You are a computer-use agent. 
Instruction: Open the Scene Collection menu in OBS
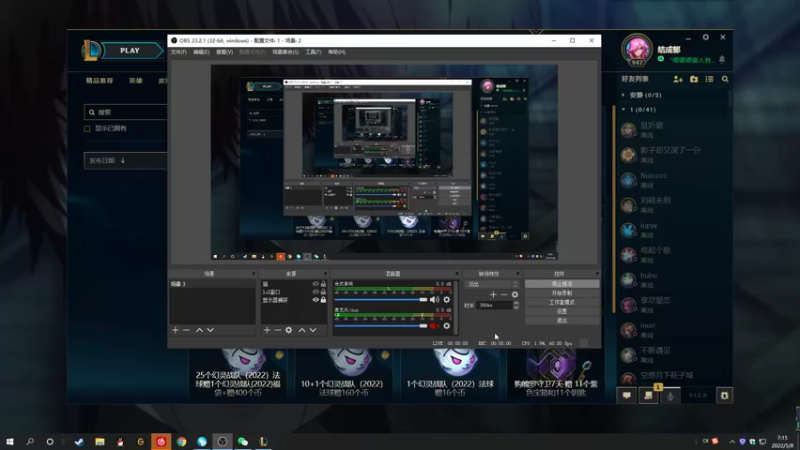click(x=285, y=52)
